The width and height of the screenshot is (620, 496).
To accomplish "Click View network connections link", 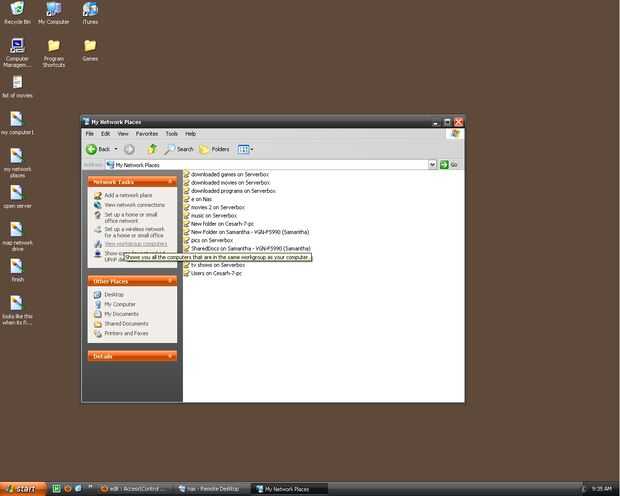I will 134,205.
